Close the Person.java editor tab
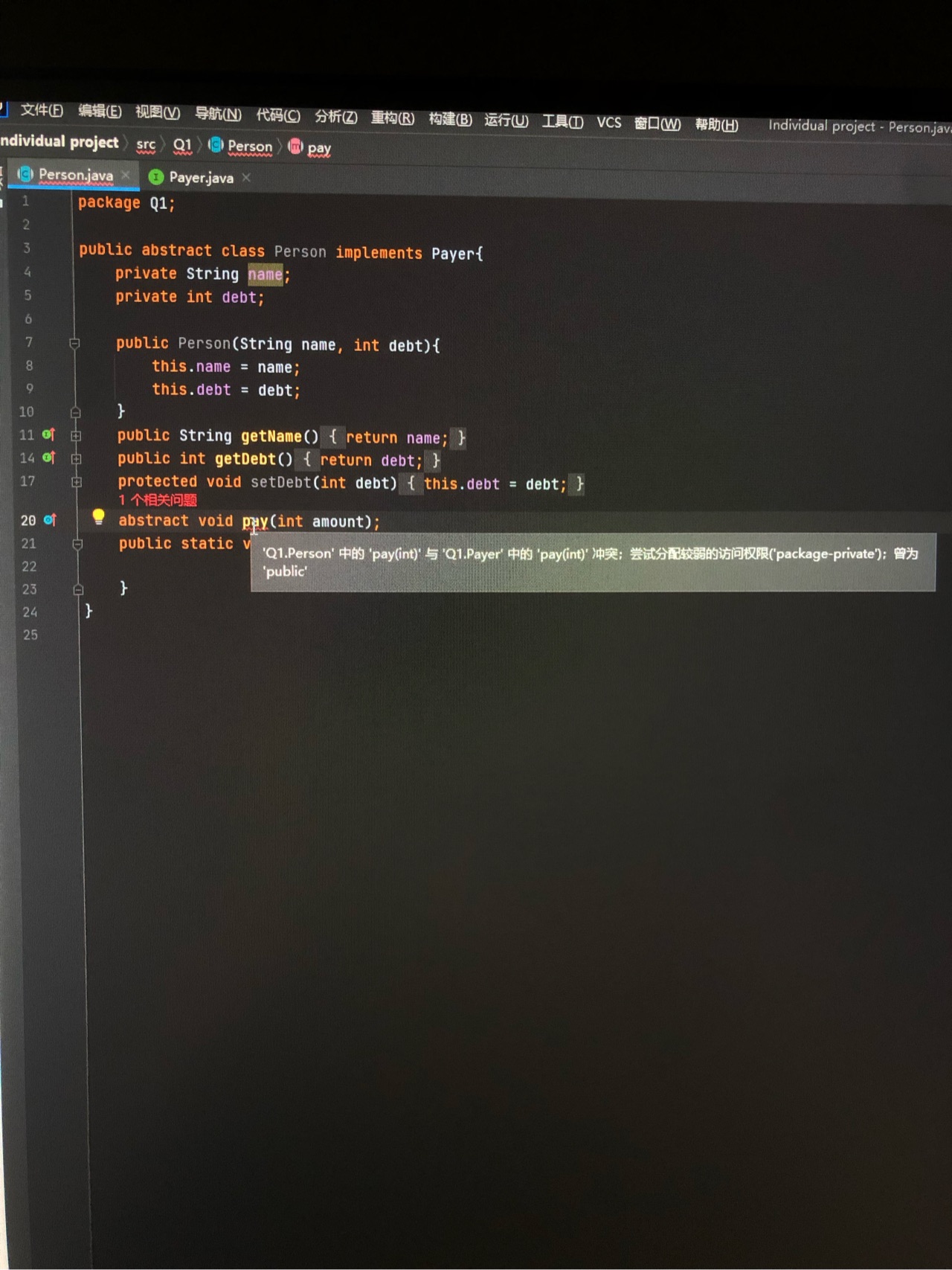 (126, 175)
